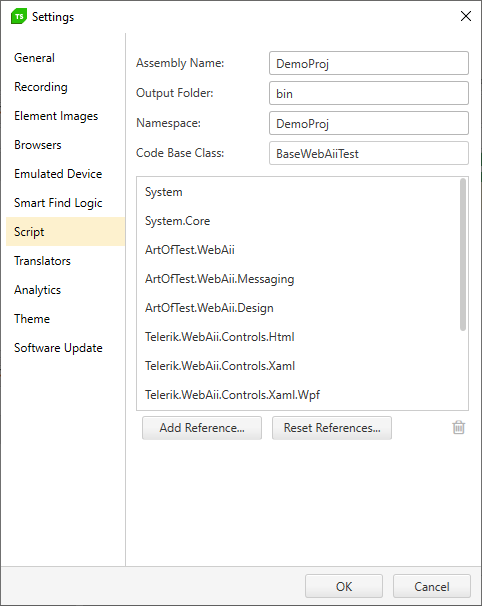Click the references list scrollbar
Viewport: 482px width, 606px height.
(x=463, y=254)
